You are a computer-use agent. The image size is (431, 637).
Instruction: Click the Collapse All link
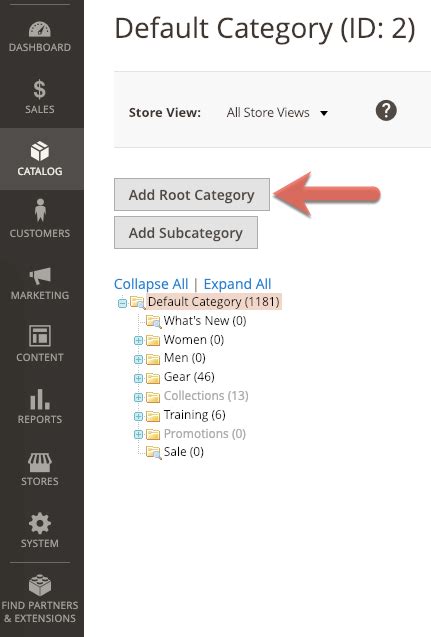(x=151, y=284)
